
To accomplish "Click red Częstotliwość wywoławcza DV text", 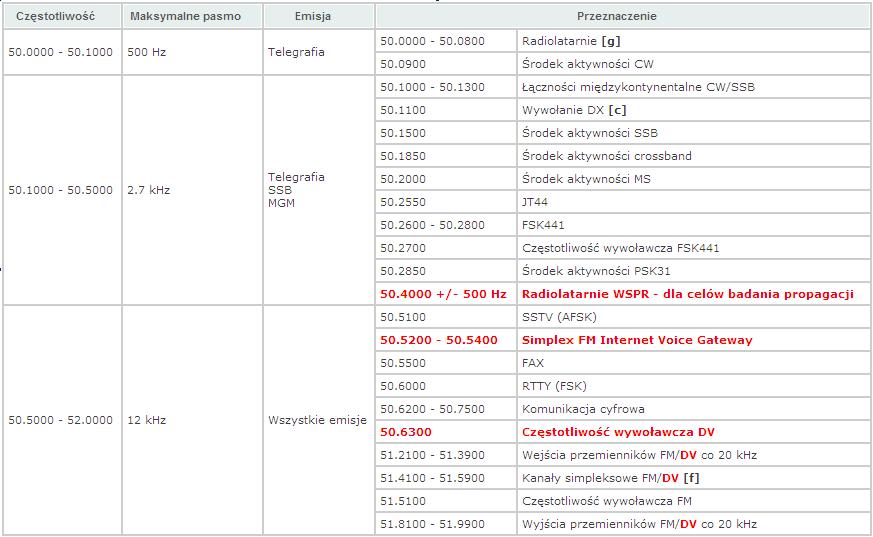I will pos(618,432).
